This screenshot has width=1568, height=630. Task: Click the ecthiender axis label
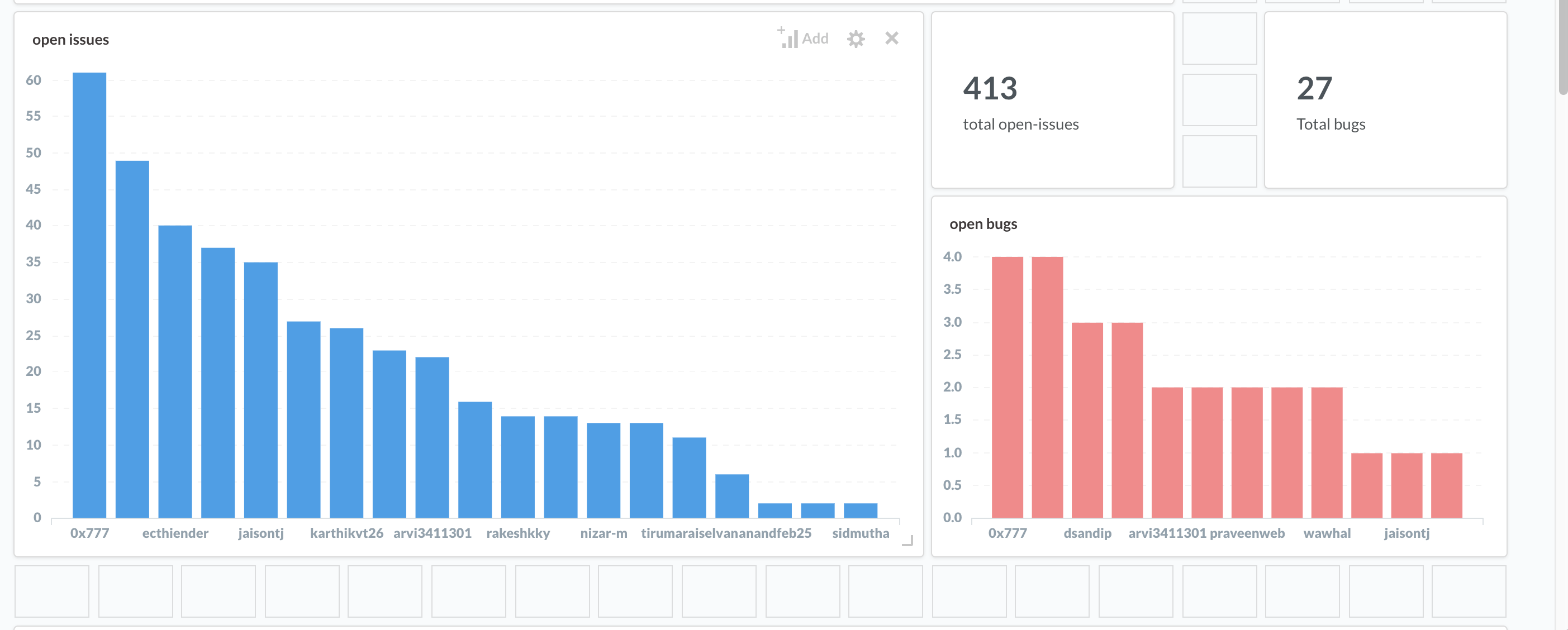click(x=175, y=533)
